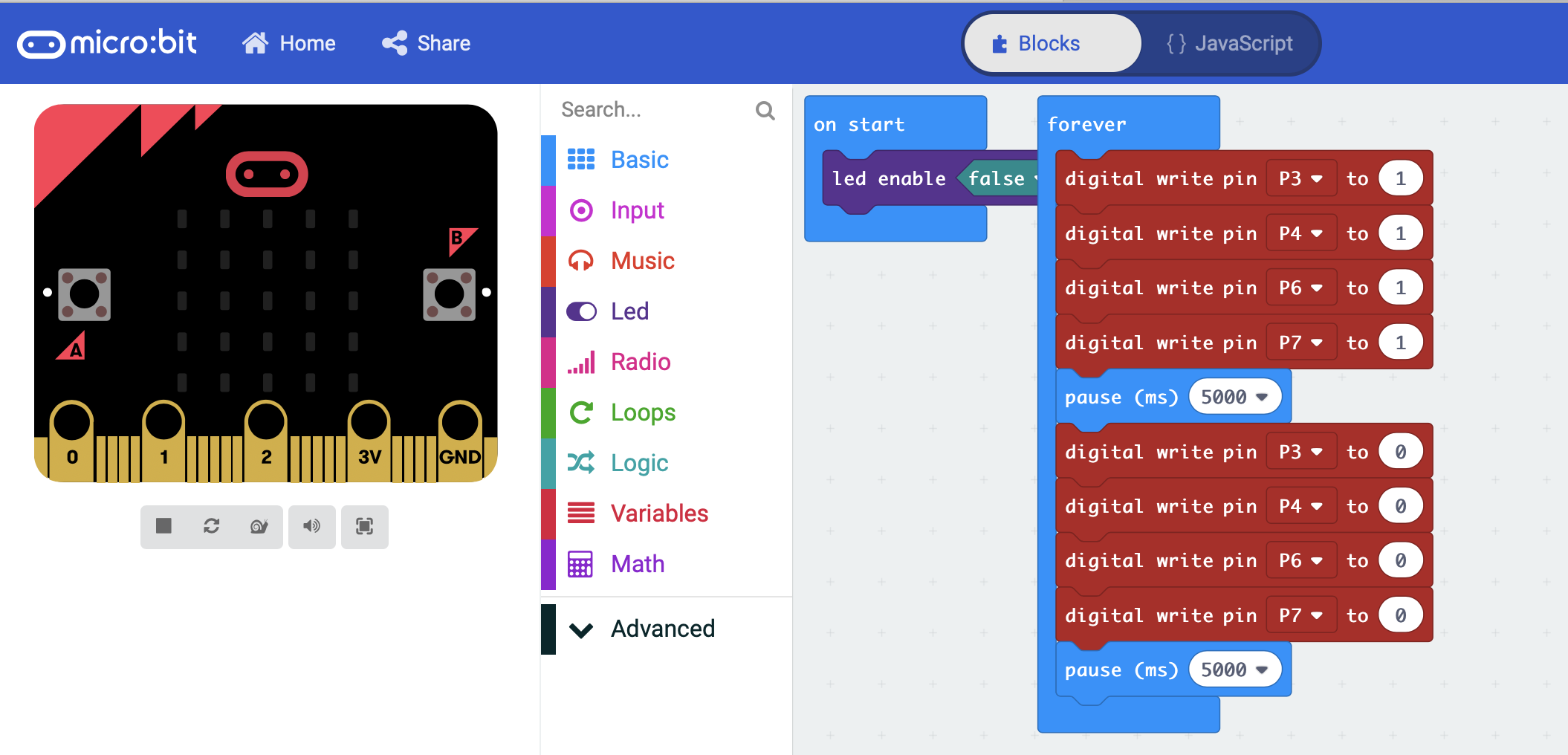Click the Search blocks field
Viewport: 1568px width, 755px height.
(654, 110)
